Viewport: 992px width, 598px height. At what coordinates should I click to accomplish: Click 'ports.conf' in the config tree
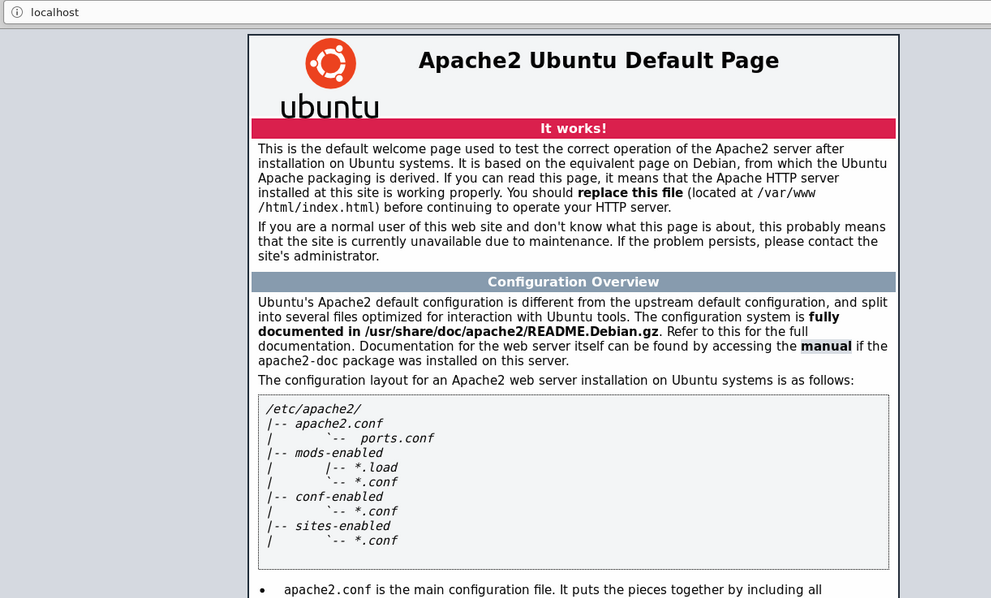(397, 439)
